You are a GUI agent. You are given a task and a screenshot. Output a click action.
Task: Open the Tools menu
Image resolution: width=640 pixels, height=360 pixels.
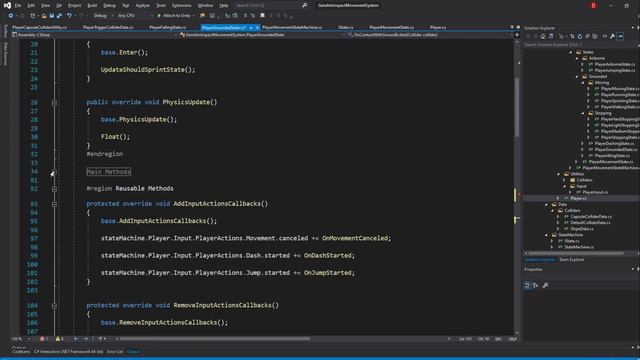pyautogui.click(x=161, y=6)
